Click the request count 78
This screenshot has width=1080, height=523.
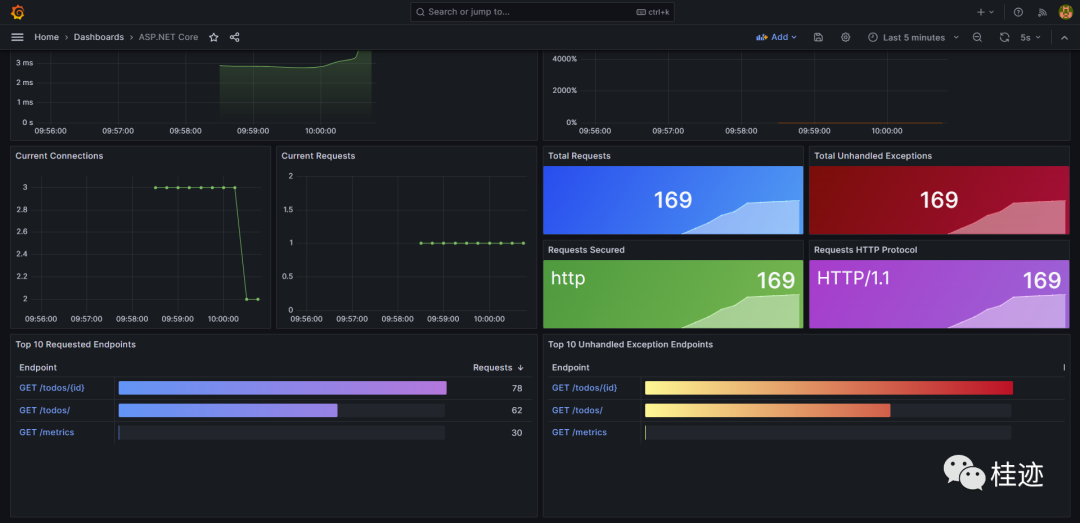pos(517,389)
